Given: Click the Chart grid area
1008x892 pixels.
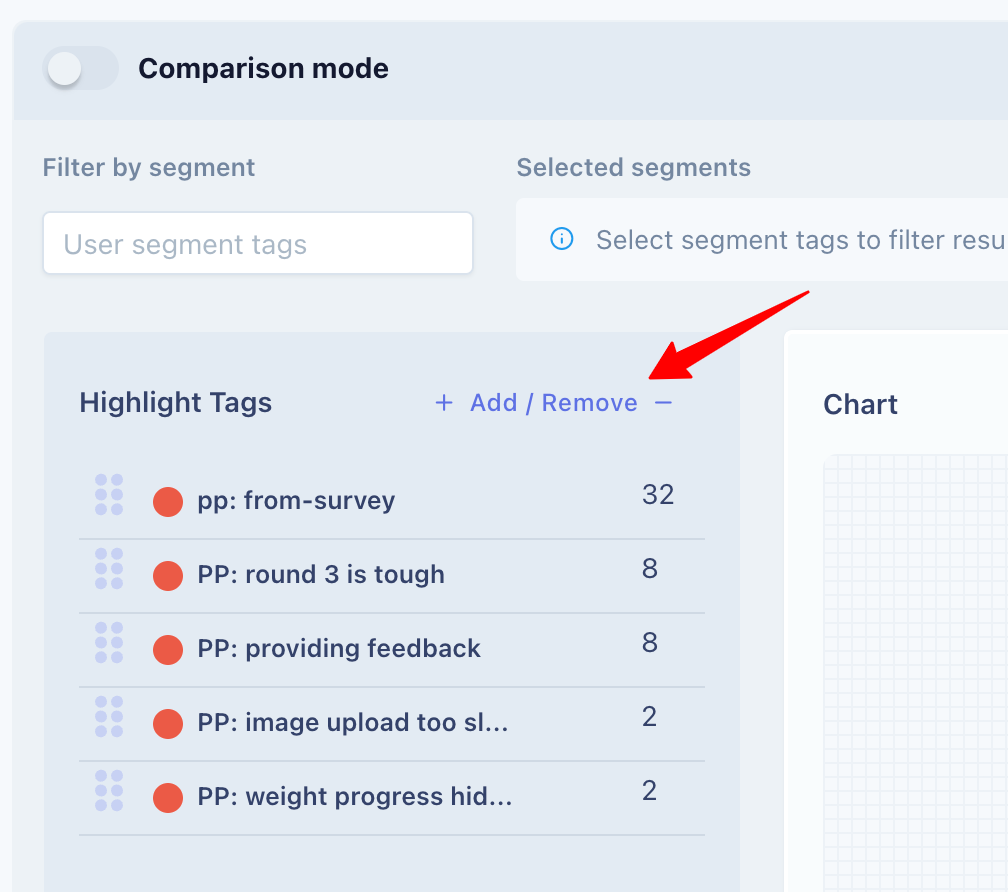Looking at the screenshot, I should click(x=915, y=673).
